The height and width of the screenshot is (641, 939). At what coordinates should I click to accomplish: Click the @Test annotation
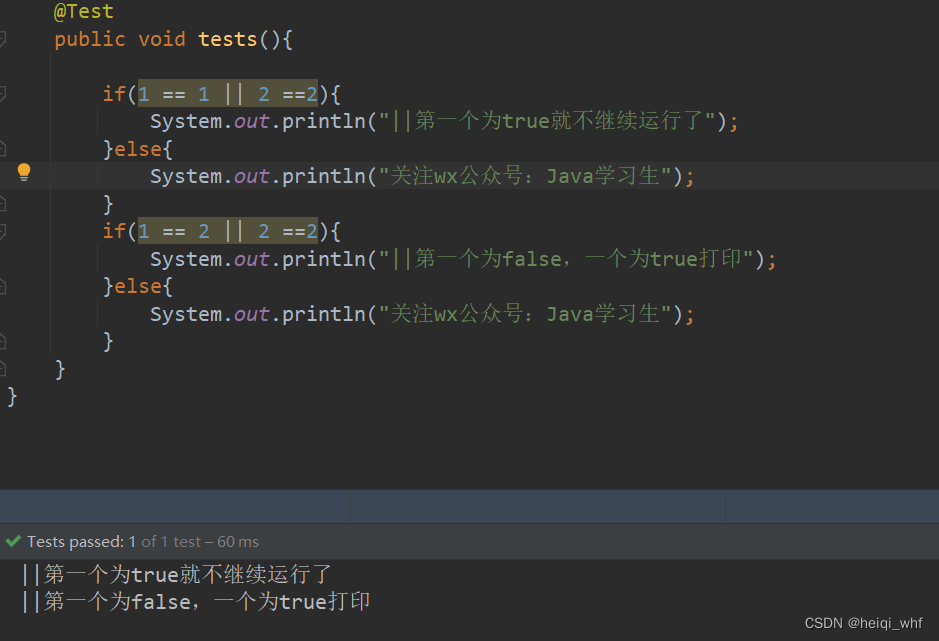pos(84,11)
